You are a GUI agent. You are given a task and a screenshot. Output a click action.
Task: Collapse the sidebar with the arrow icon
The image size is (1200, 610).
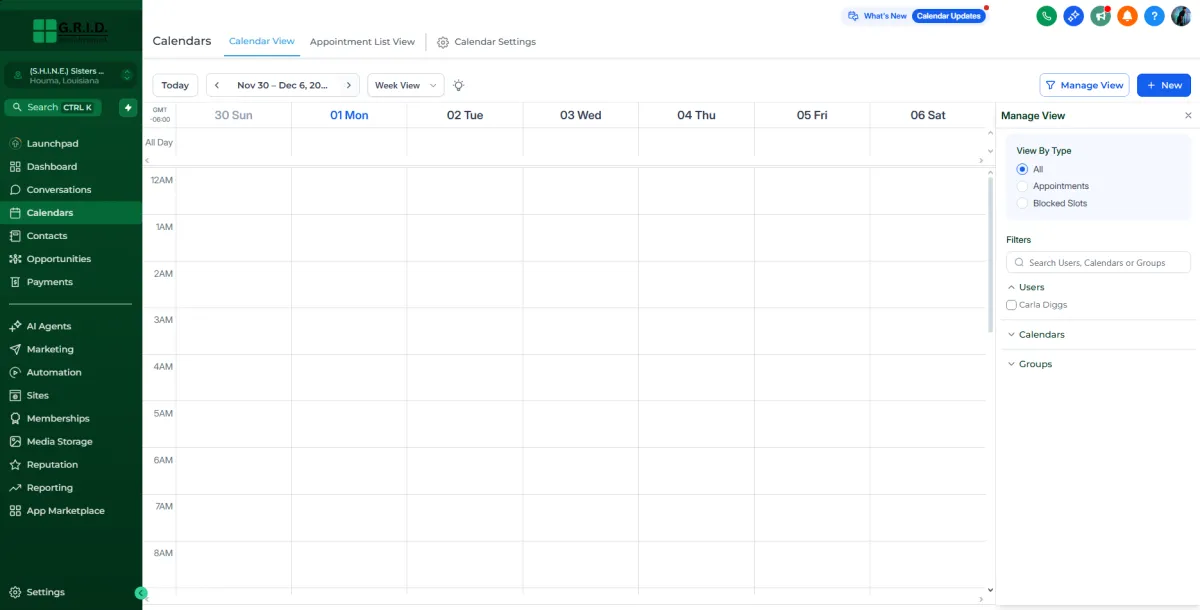(x=141, y=593)
